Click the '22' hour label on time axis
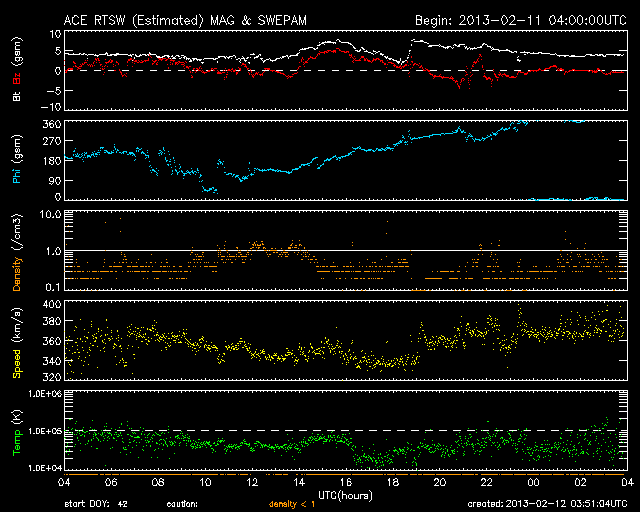Viewport: 640px width, 512px height. 487,483
